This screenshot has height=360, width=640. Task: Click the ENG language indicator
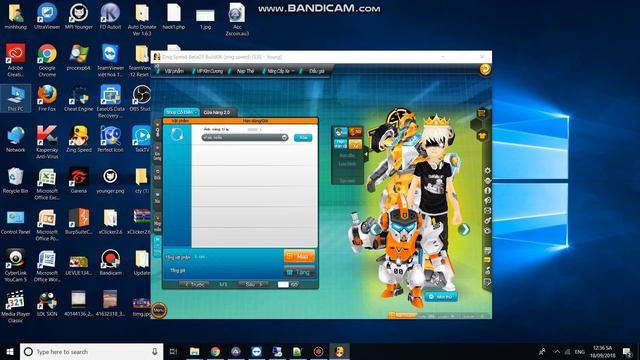click(580, 351)
